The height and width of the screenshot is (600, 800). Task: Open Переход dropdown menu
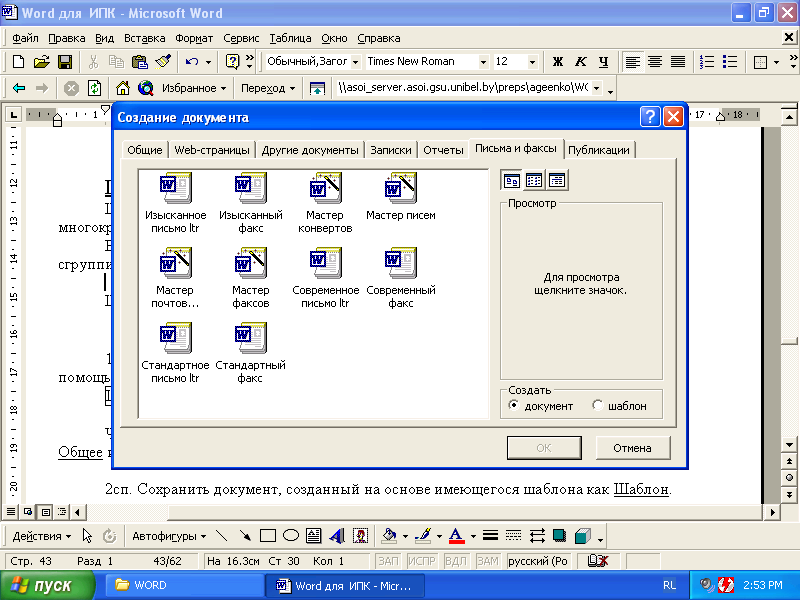tap(268, 88)
